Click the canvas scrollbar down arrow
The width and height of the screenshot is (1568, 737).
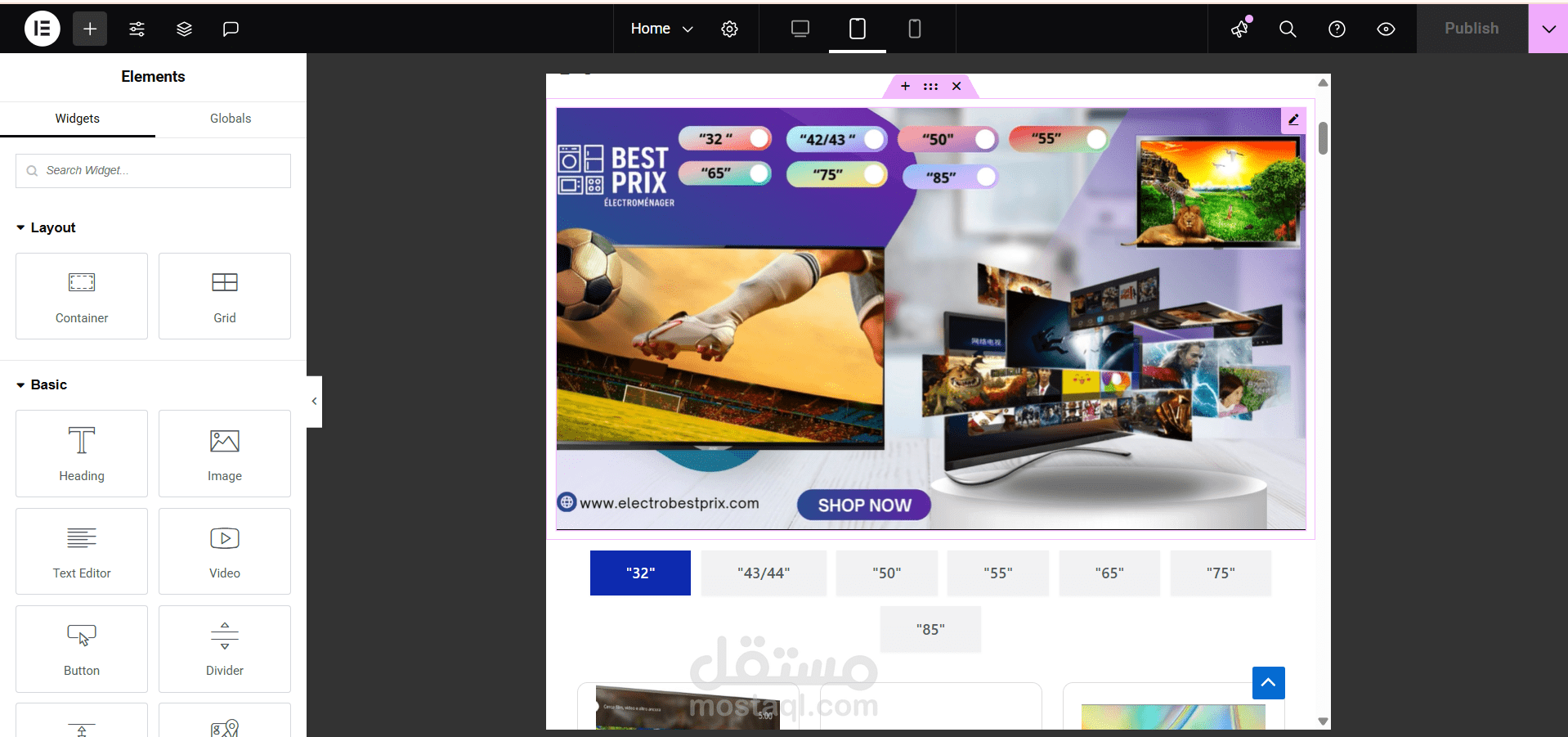pos(1323,721)
